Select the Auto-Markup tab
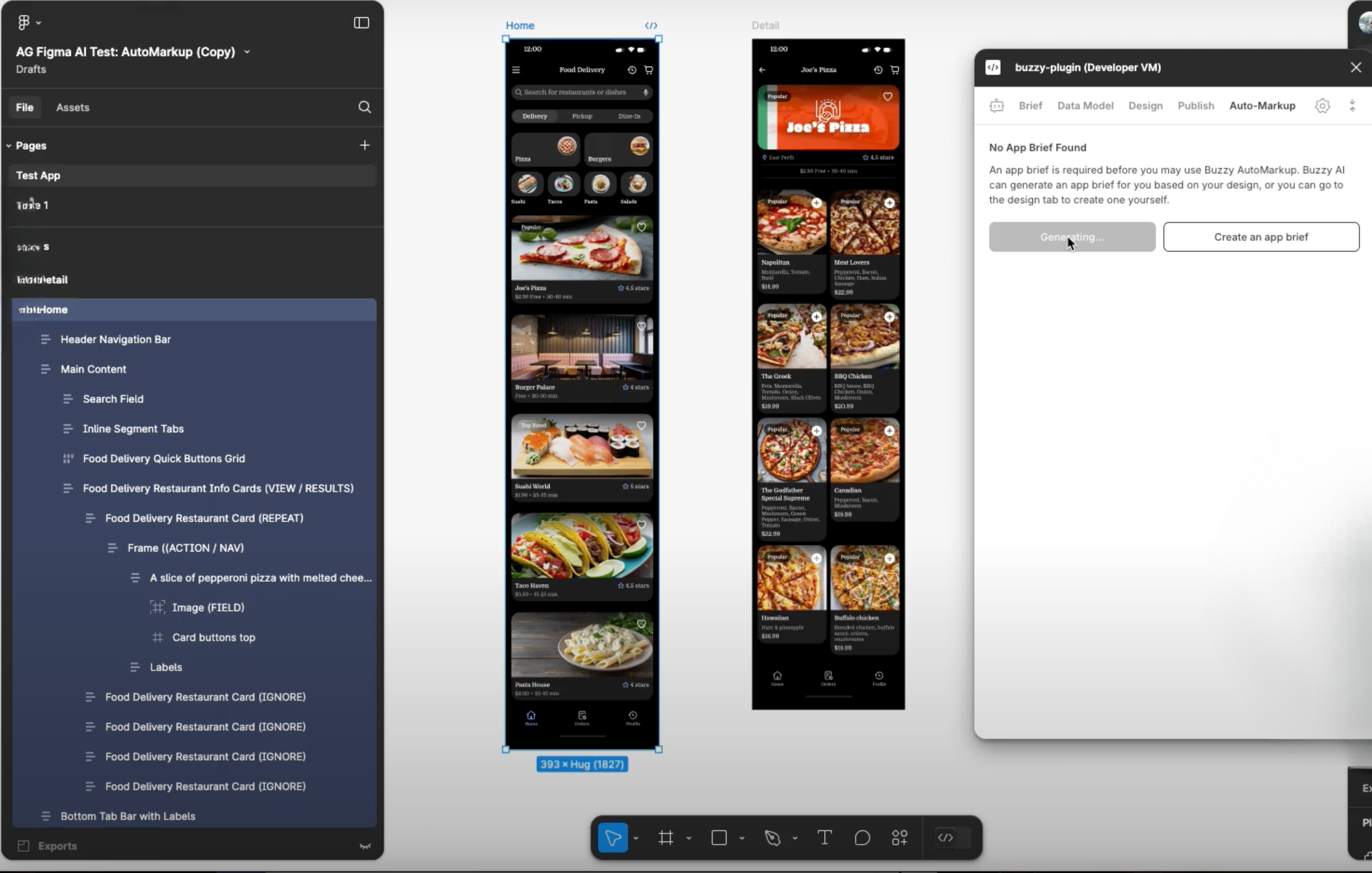Screen dimensions: 1372x873 [1262, 106]
